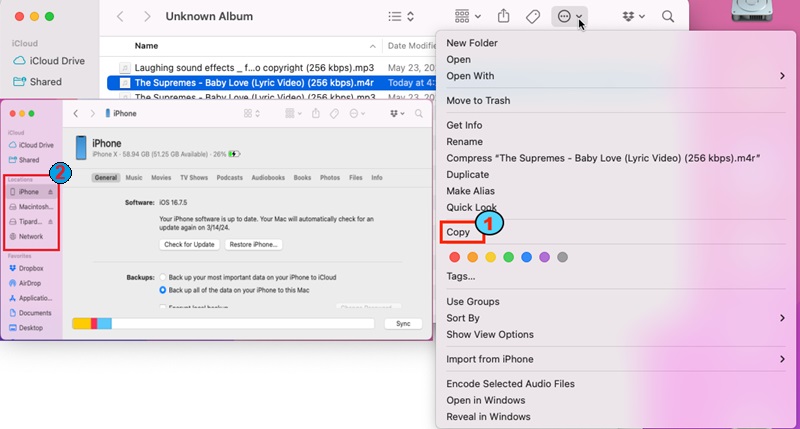Open iCloud Drive in the back window sidebar
This screenshot has height=429, width=800.
46,61
